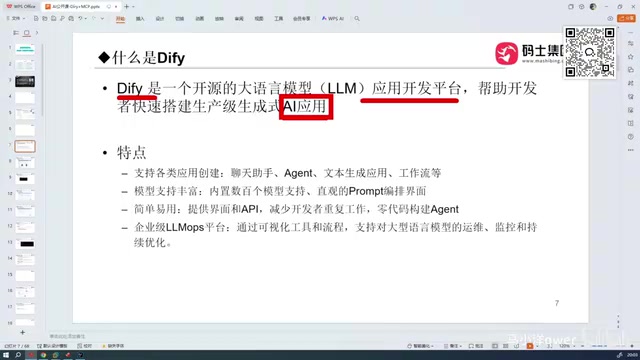Click the 特点 bullet heading
This screenshot has height=360, width=640.
[x=131, y=152]
